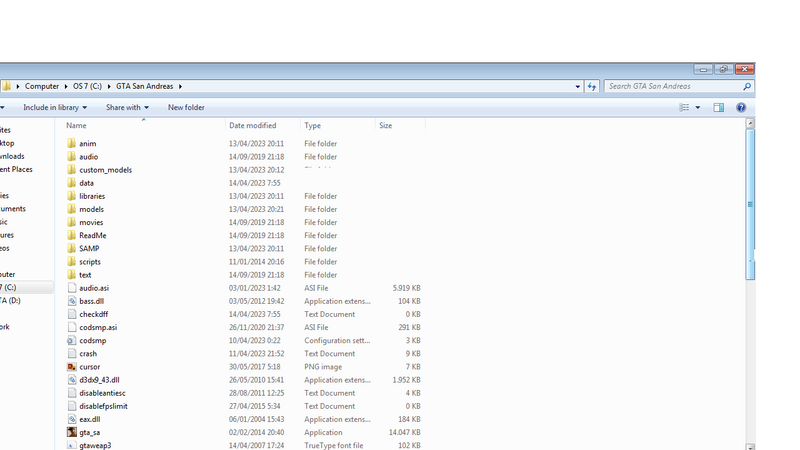Click the address bar refresh button
The width and height of the screenshot is (800, 450).
592,86
